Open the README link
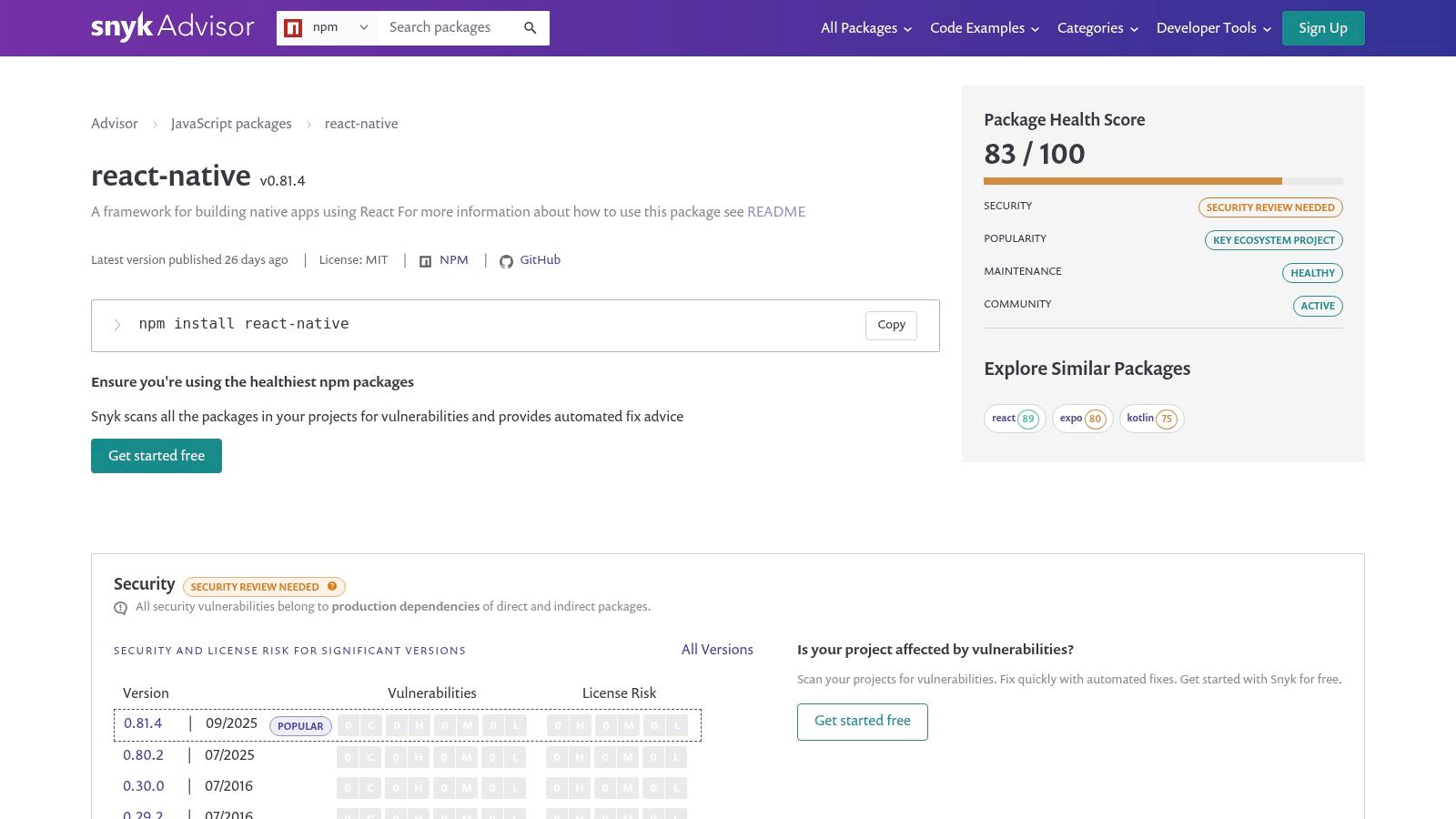Screen dimensions: 1456x819 [x=775, y=212]
